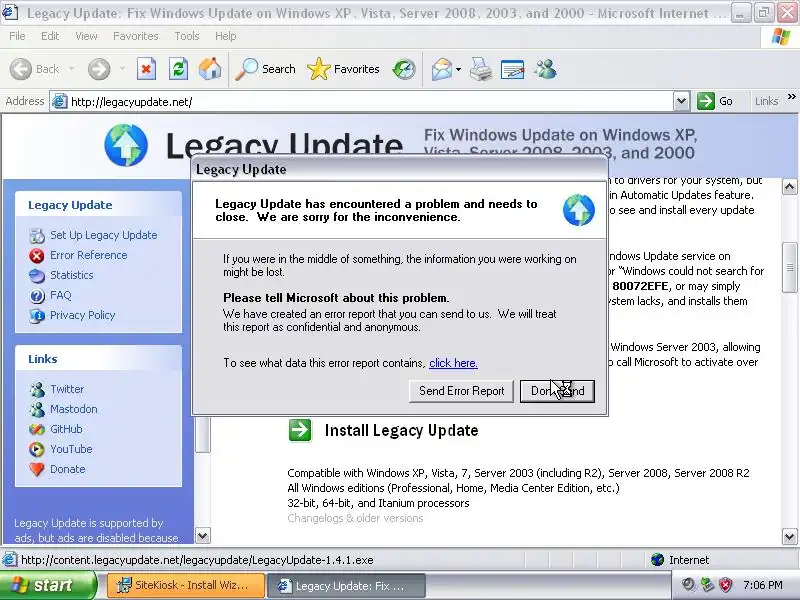Screen dimensions: 800x600
Task: Click Don't Send button
Action: tap(557, 391)
